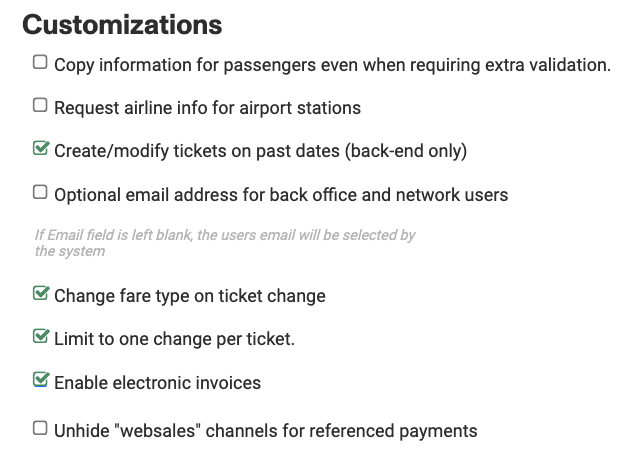
Task: Check unhide websales channels checkbox
Action: (40, 428)
